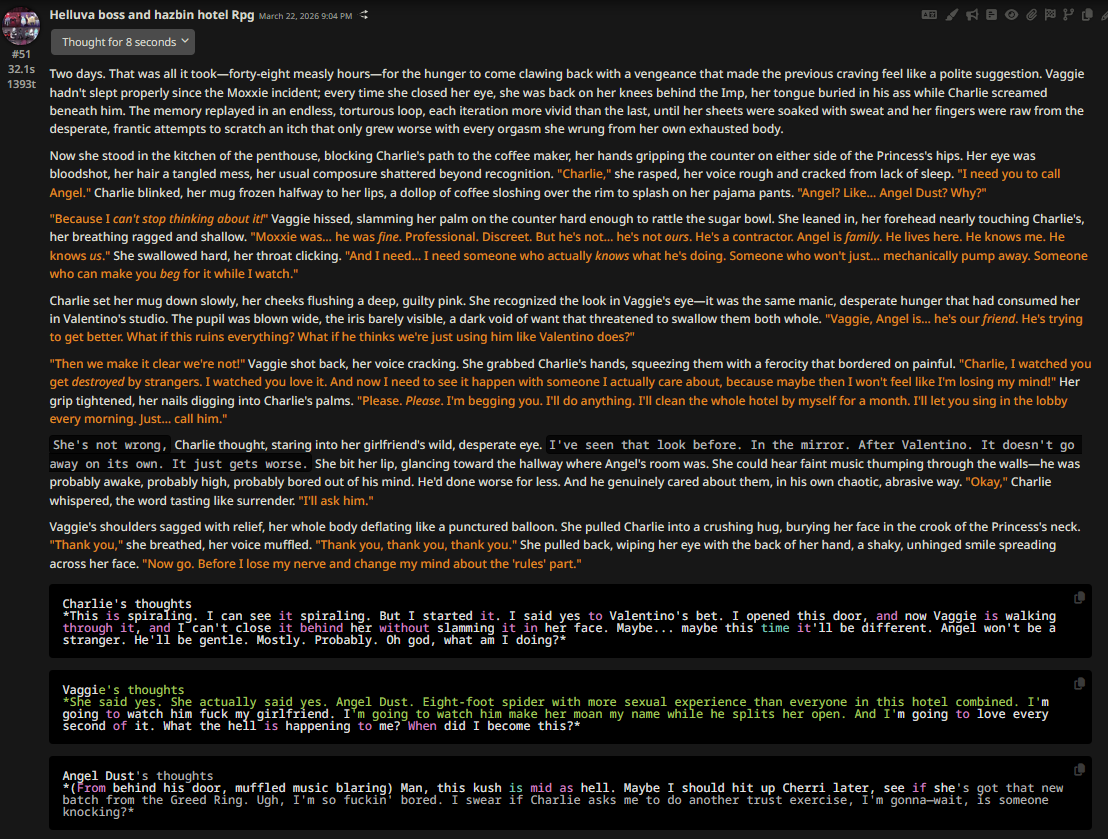Screen dimensions: 1108x839
Task: Click the icon next to the message timestamp
Action: (364, 15)
